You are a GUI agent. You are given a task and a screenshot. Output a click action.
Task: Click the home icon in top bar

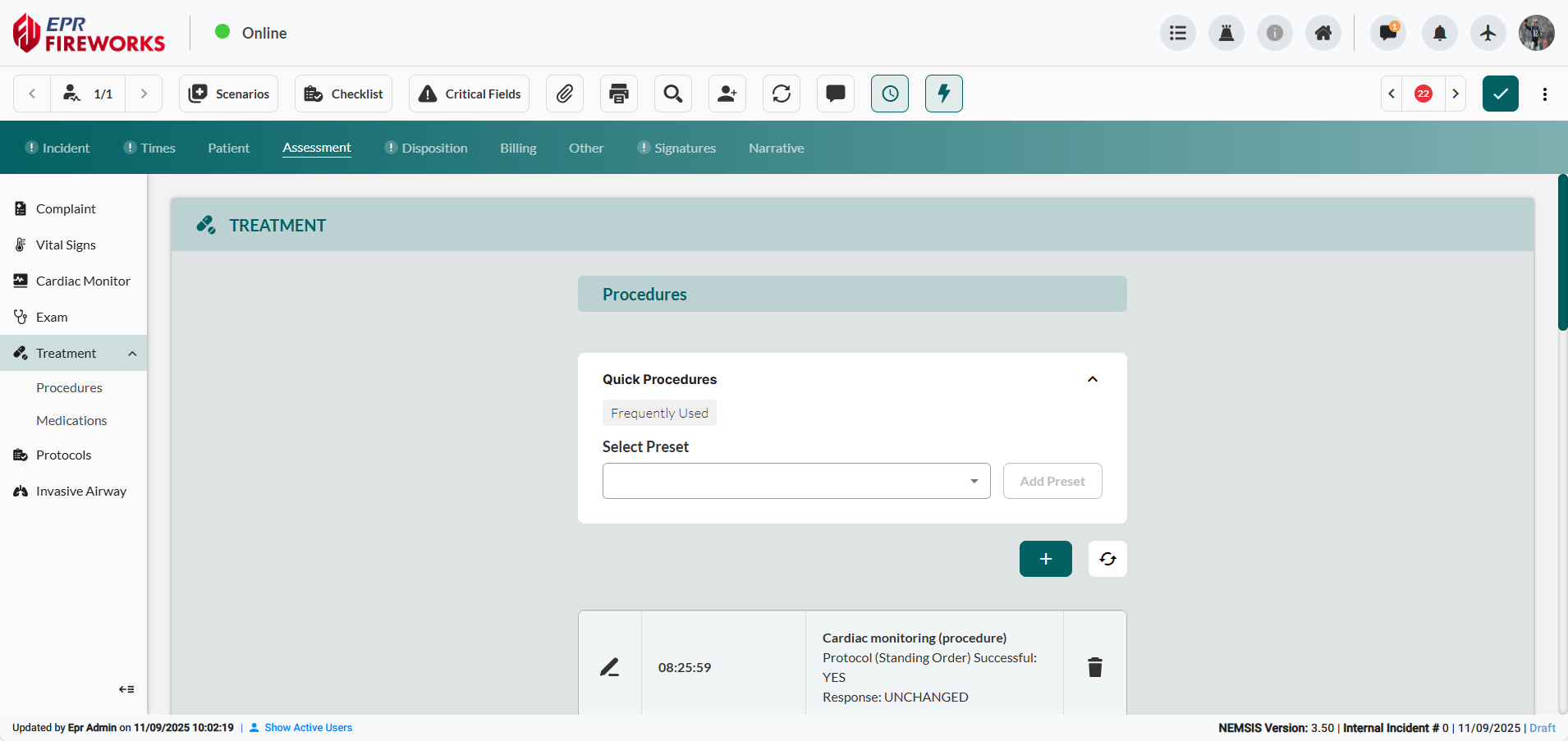[x=1323, y=33]
